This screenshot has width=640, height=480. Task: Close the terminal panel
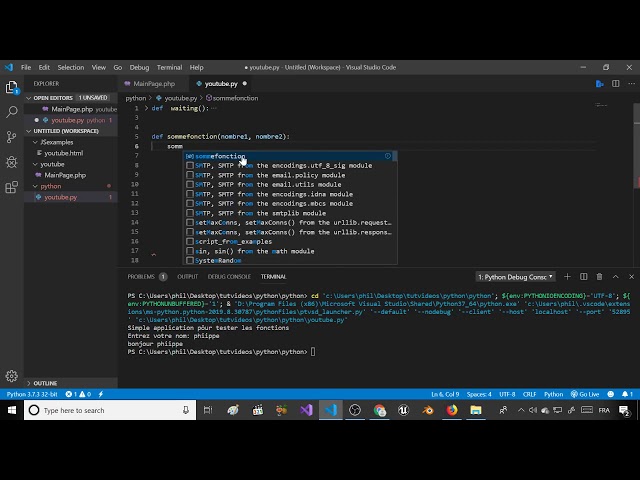[x=631, y=277]
